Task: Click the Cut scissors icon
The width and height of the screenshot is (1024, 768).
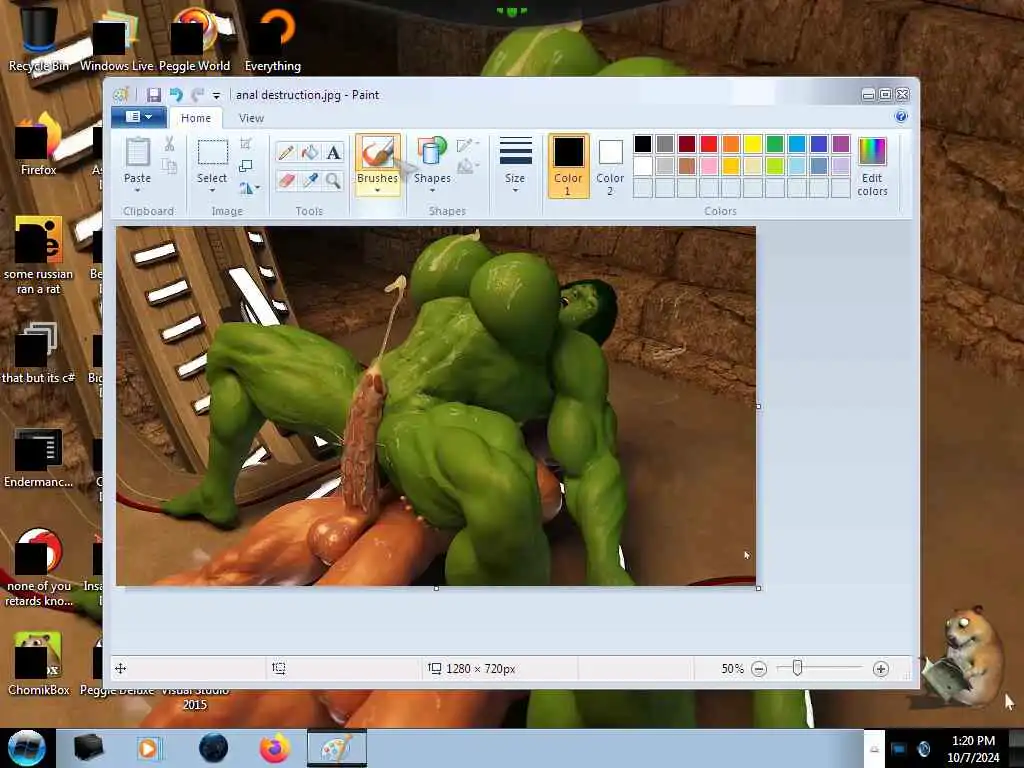Action: [x=169, y=144]
